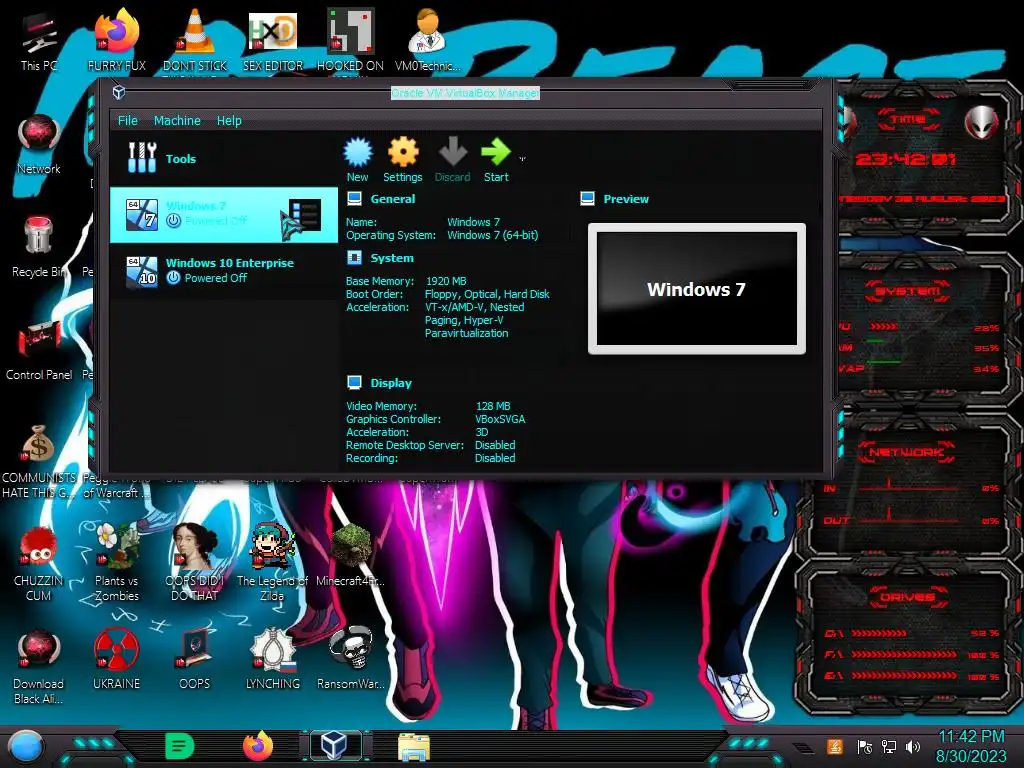Click the This PC desktop icon
The image size is (1024, 768).
coord(39,40)
